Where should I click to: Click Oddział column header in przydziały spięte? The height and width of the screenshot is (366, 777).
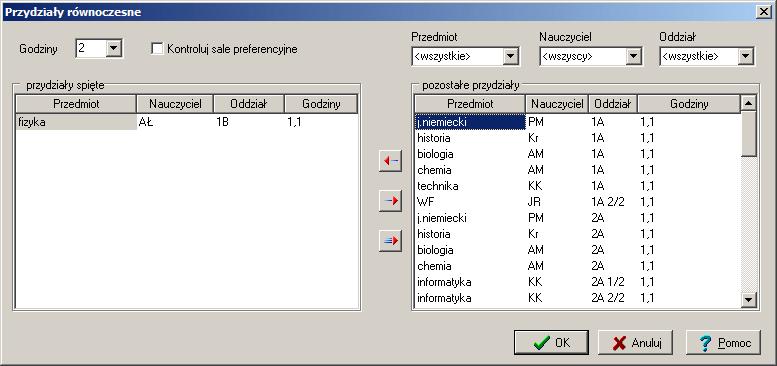point(249,104)
